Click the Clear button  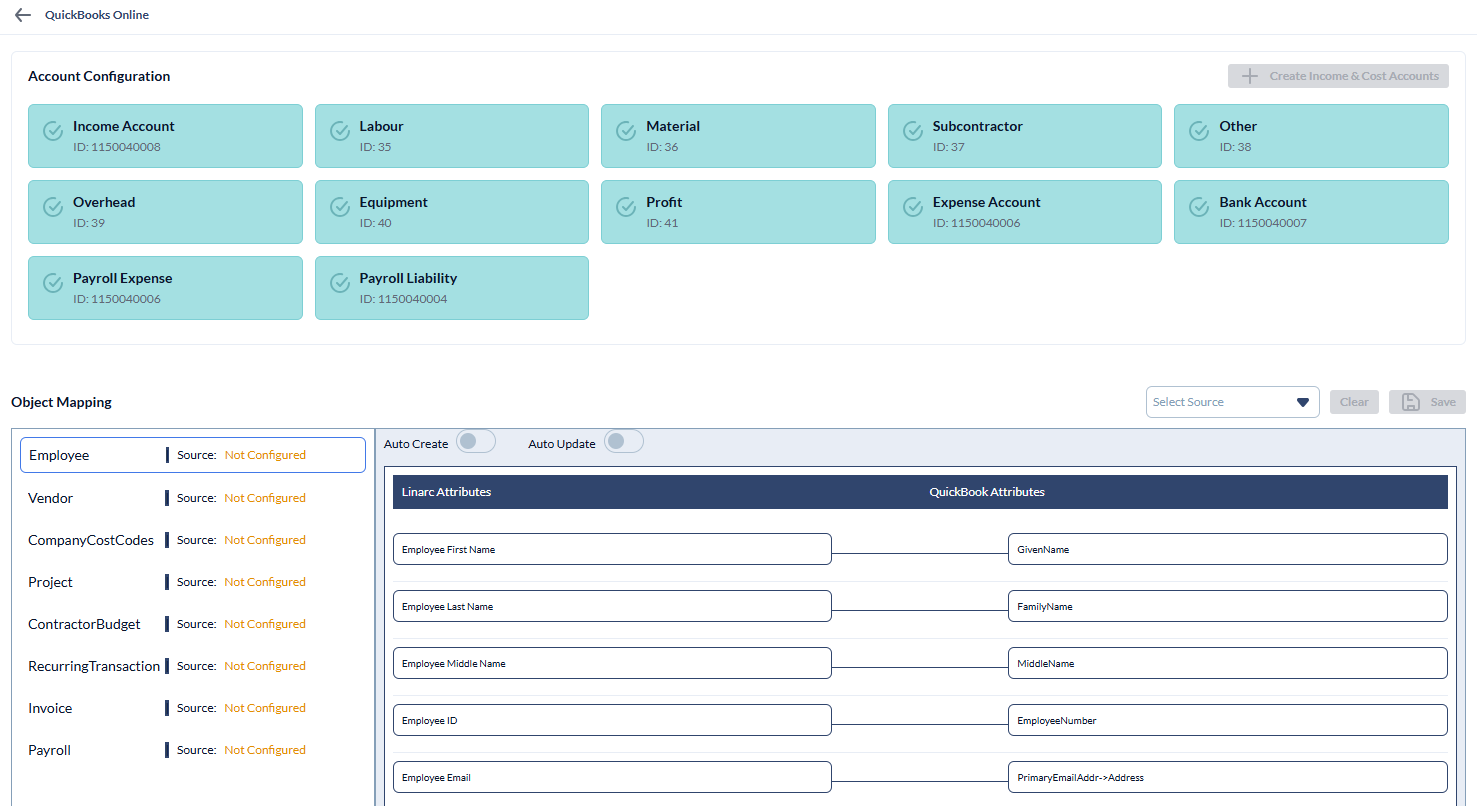[1354, 402]
